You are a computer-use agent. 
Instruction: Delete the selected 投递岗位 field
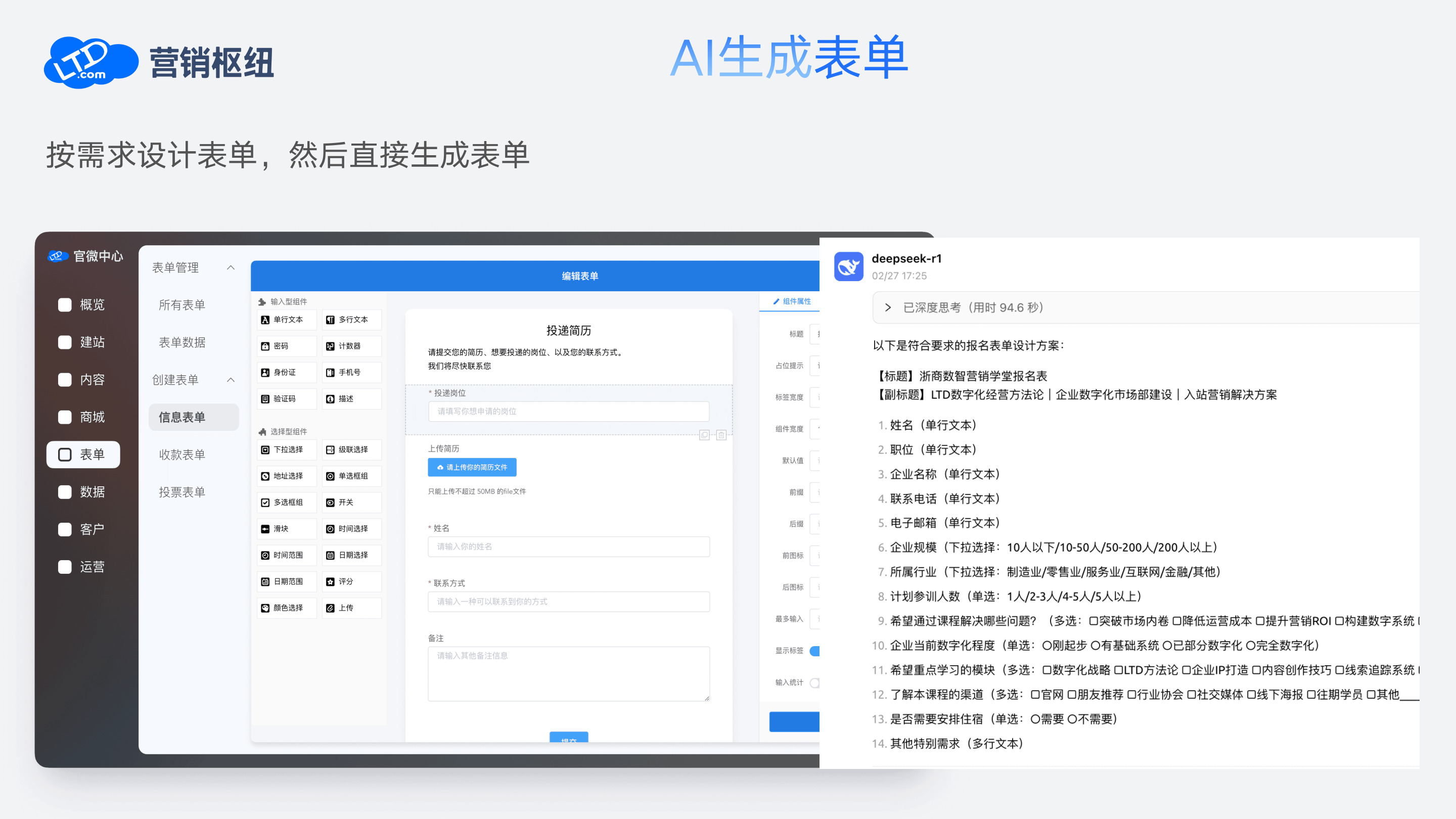[721, 435]
